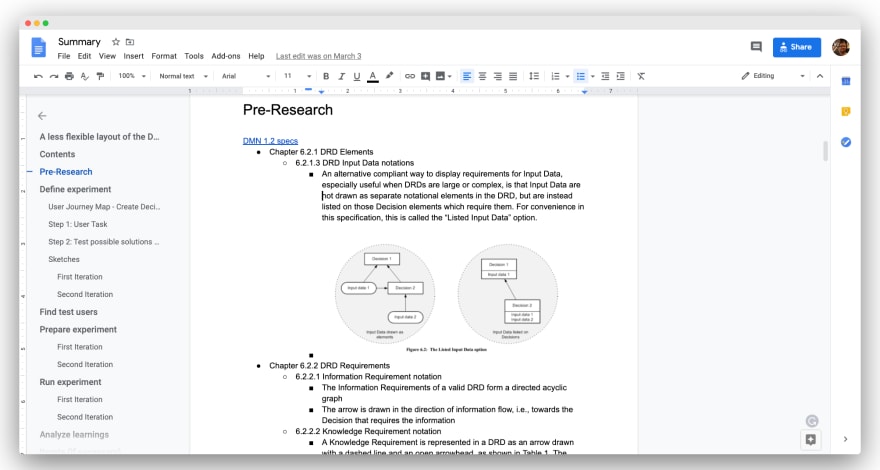Open the Keep notes side panel
This screenshot has width=880, height=470.
click(846, 112)
